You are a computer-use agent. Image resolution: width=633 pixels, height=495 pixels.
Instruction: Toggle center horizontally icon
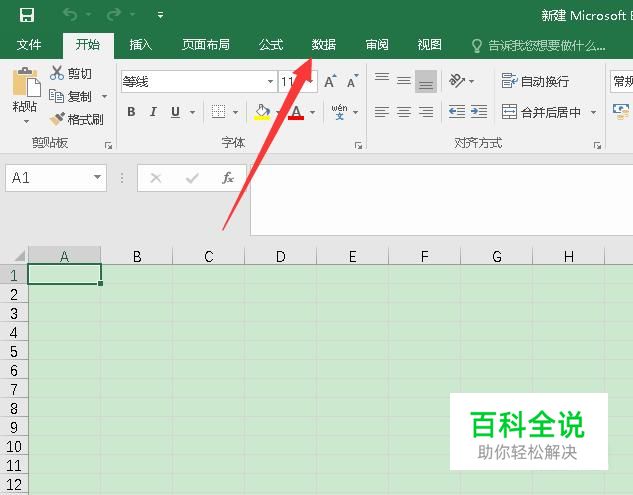point(404,112)
